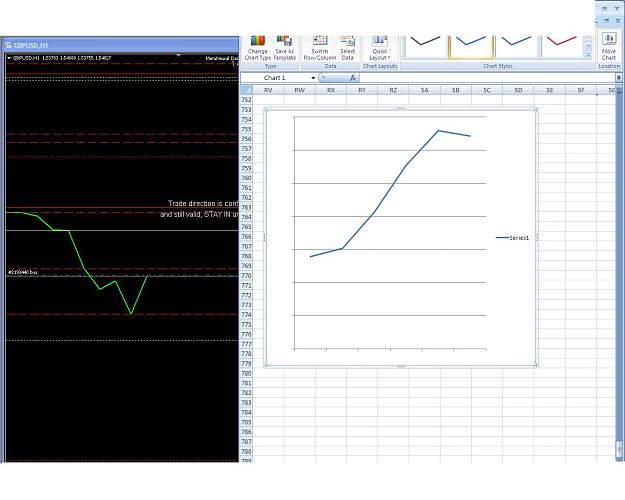
Task: Click the GBPUSD,H1 window icon in title bar
Action: click(x=8, y=45)
